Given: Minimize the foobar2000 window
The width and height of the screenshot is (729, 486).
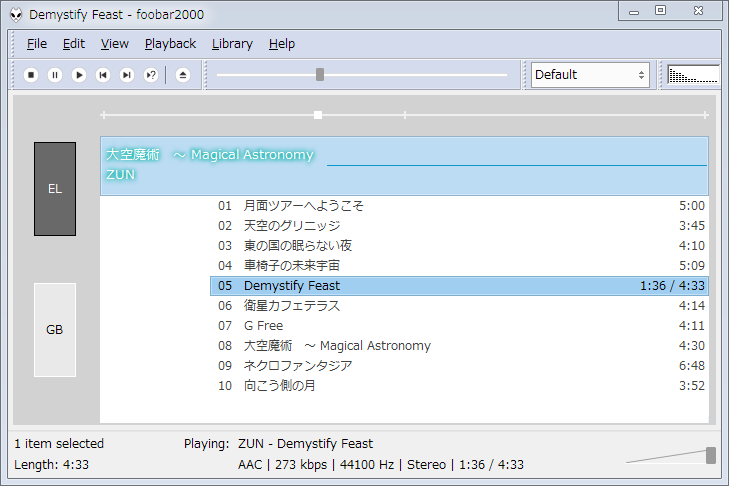Looking at the screenshot, I should [634, 11].
